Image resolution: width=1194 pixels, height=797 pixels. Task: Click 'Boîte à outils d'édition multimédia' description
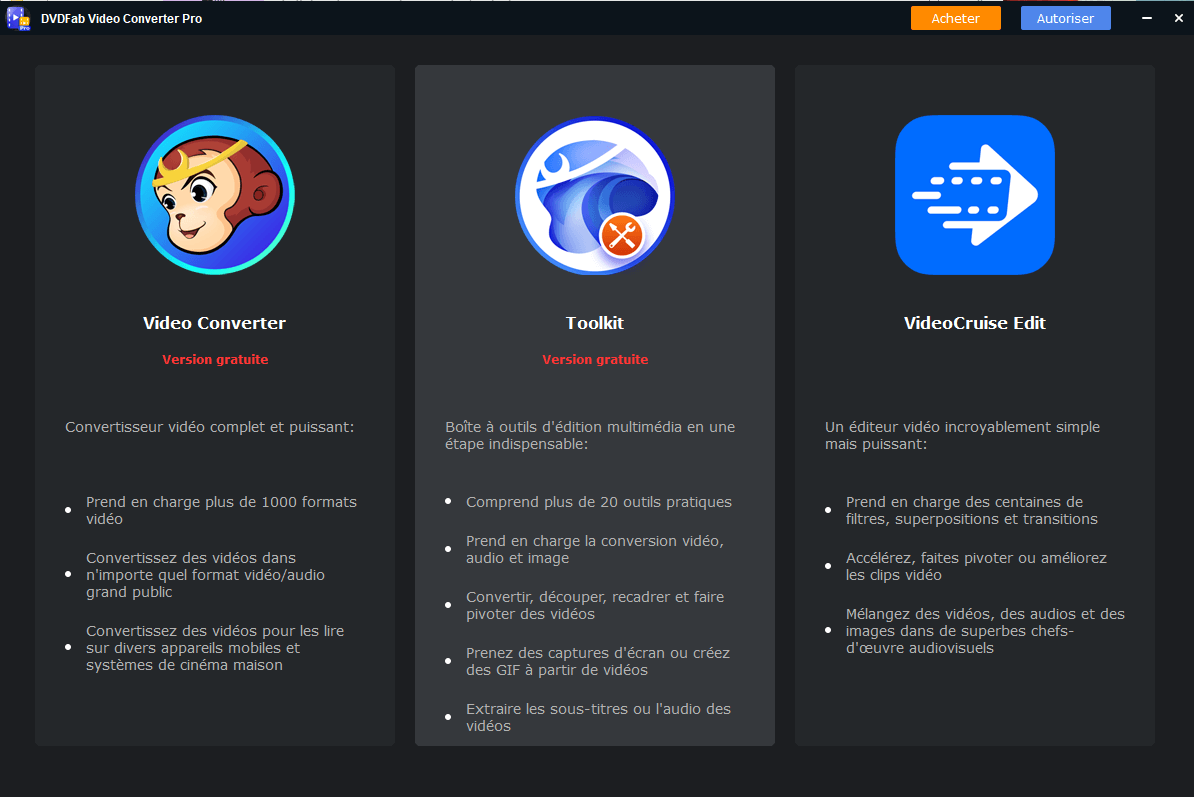click(x=590, y=435)
